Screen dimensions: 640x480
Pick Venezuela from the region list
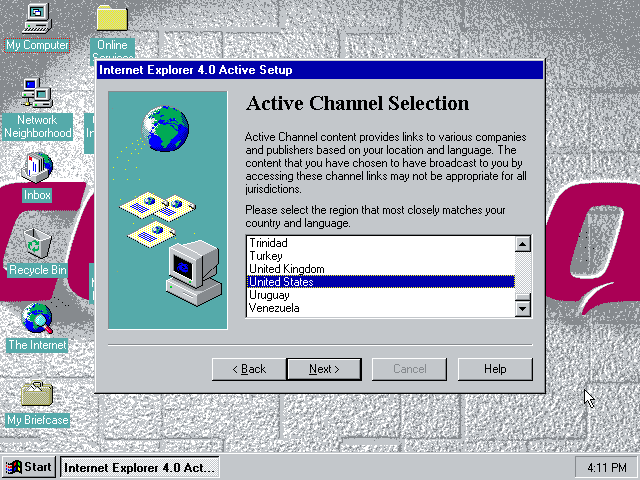pyautogui.click(x=381, y=308)
